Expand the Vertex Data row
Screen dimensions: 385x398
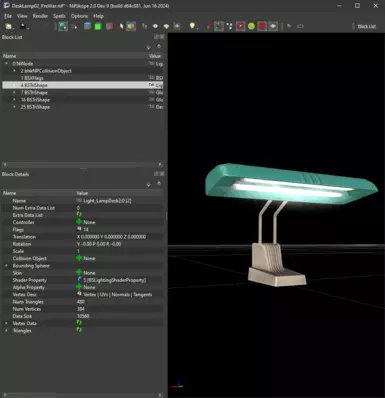point(6,323)
